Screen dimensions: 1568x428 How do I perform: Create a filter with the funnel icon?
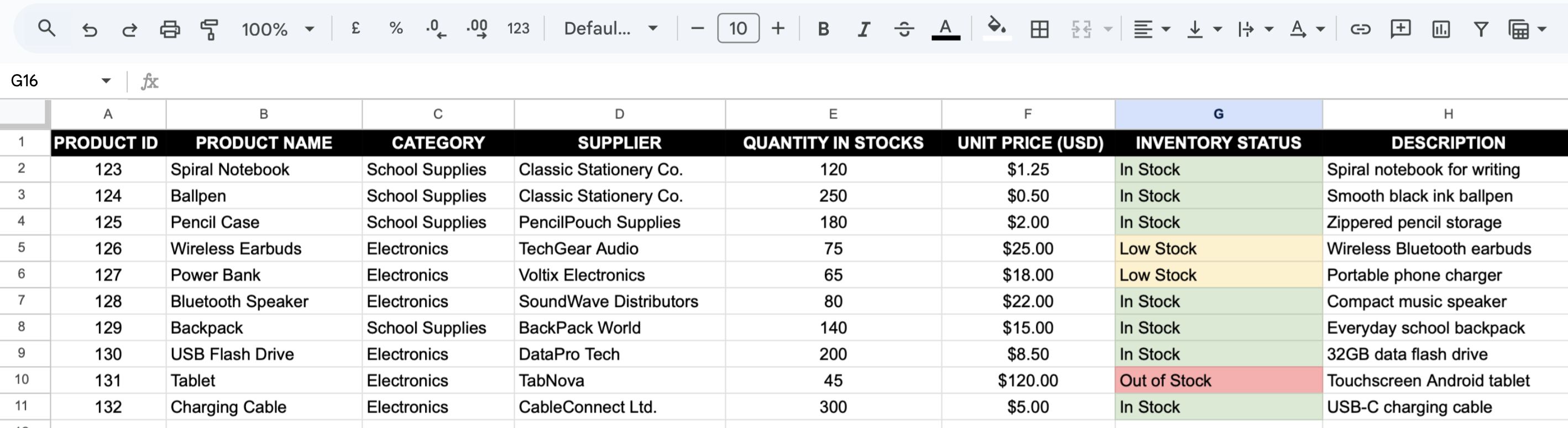point(1480,29)
